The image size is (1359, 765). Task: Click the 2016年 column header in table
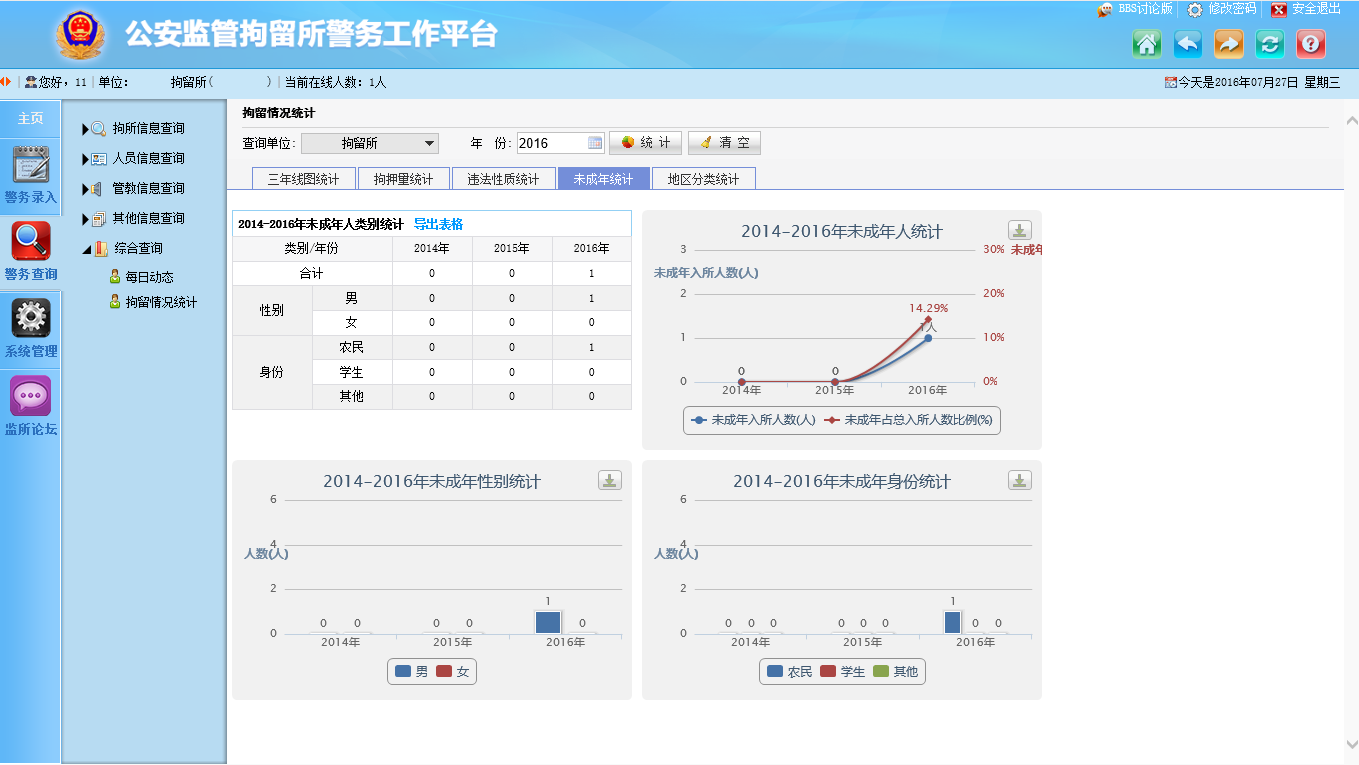[592, 249]
